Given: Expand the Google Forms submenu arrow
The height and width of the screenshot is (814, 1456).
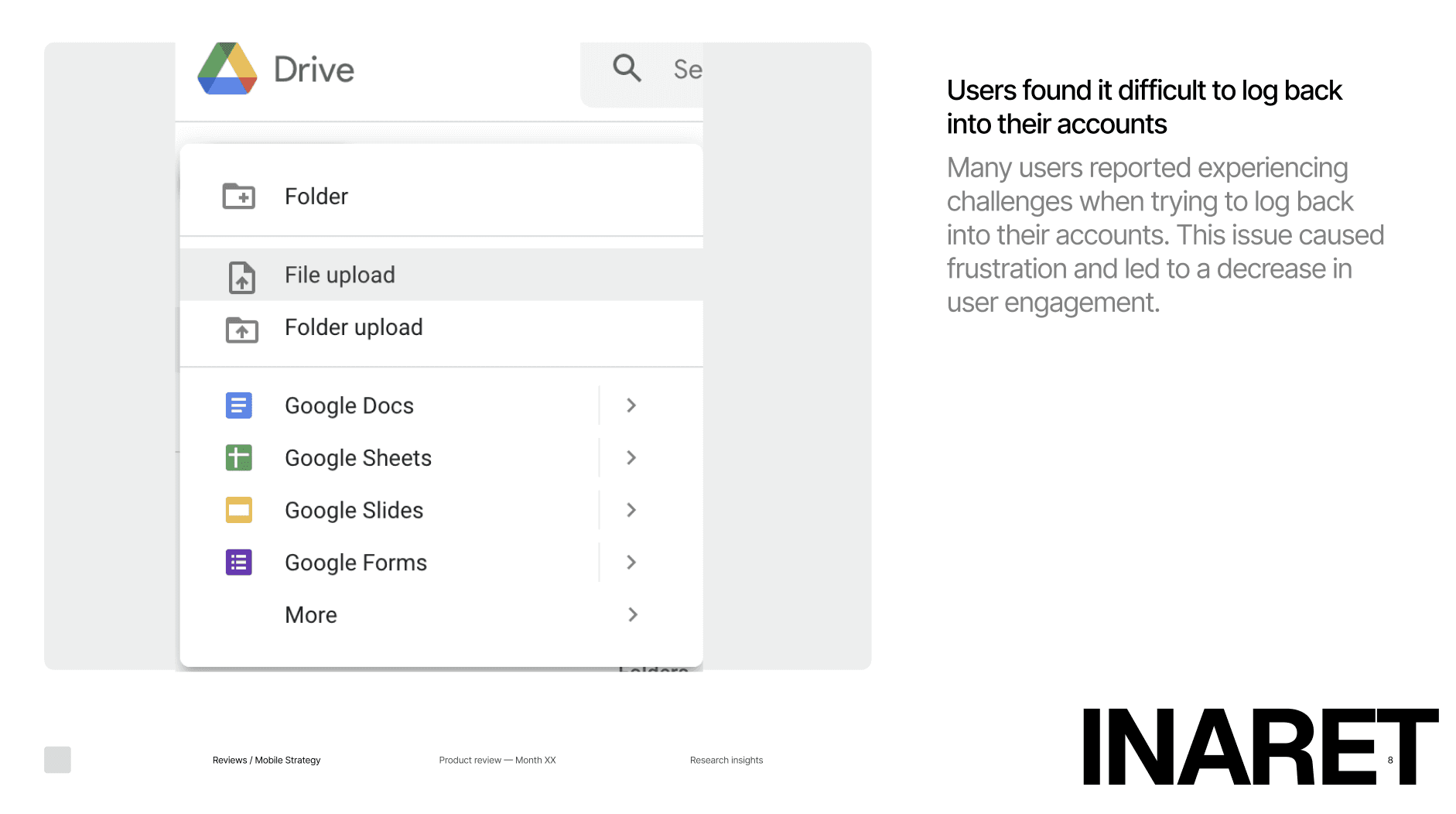Looking at the screenshot, I should [631, 563].
